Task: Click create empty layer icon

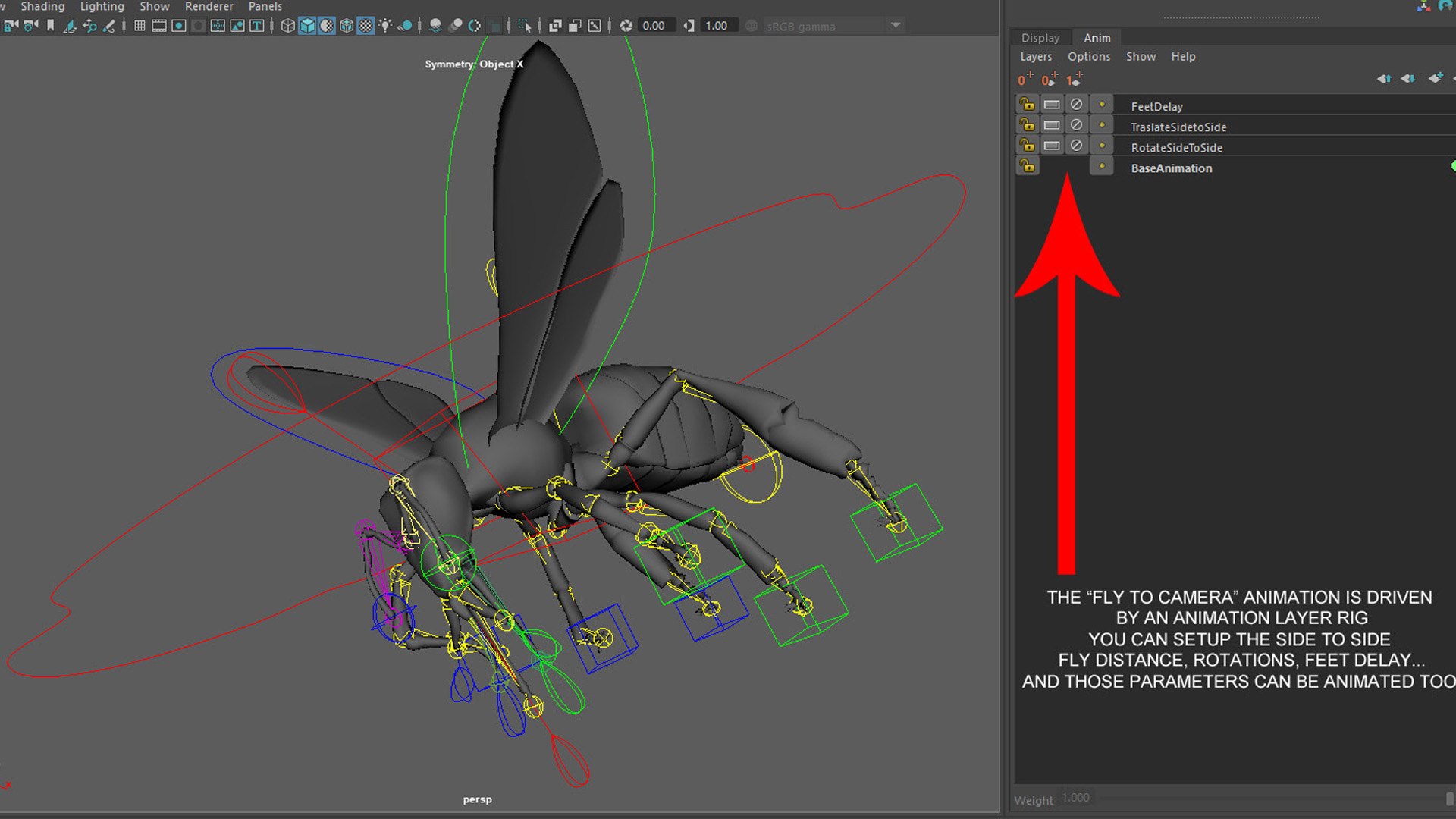Action: (x=1436, y=78)
